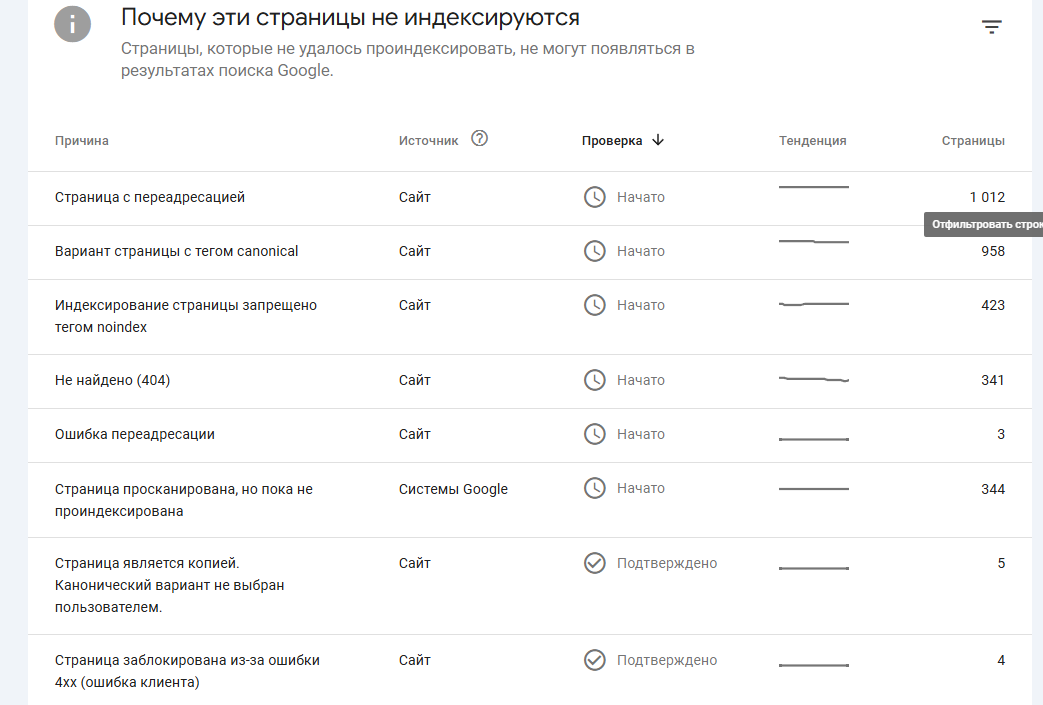This screenshot has width=1043, height=705.
Task: Click clock icon in noindex row
Action: (595, 305)
